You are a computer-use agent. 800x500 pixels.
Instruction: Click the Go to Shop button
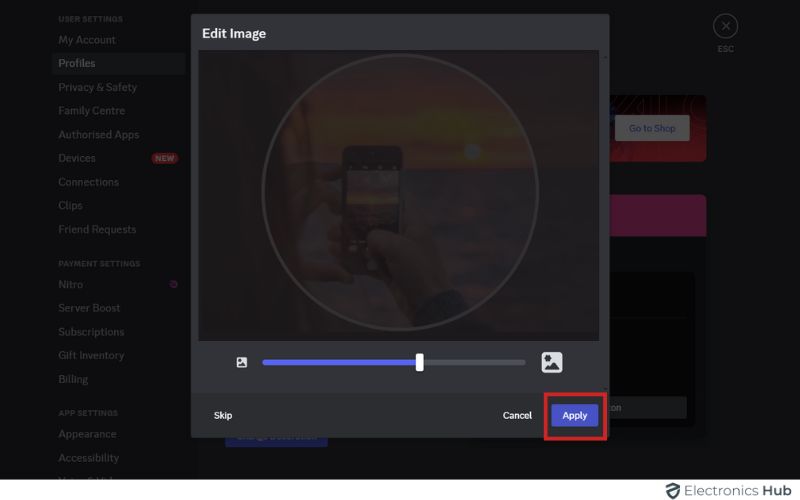652,128
